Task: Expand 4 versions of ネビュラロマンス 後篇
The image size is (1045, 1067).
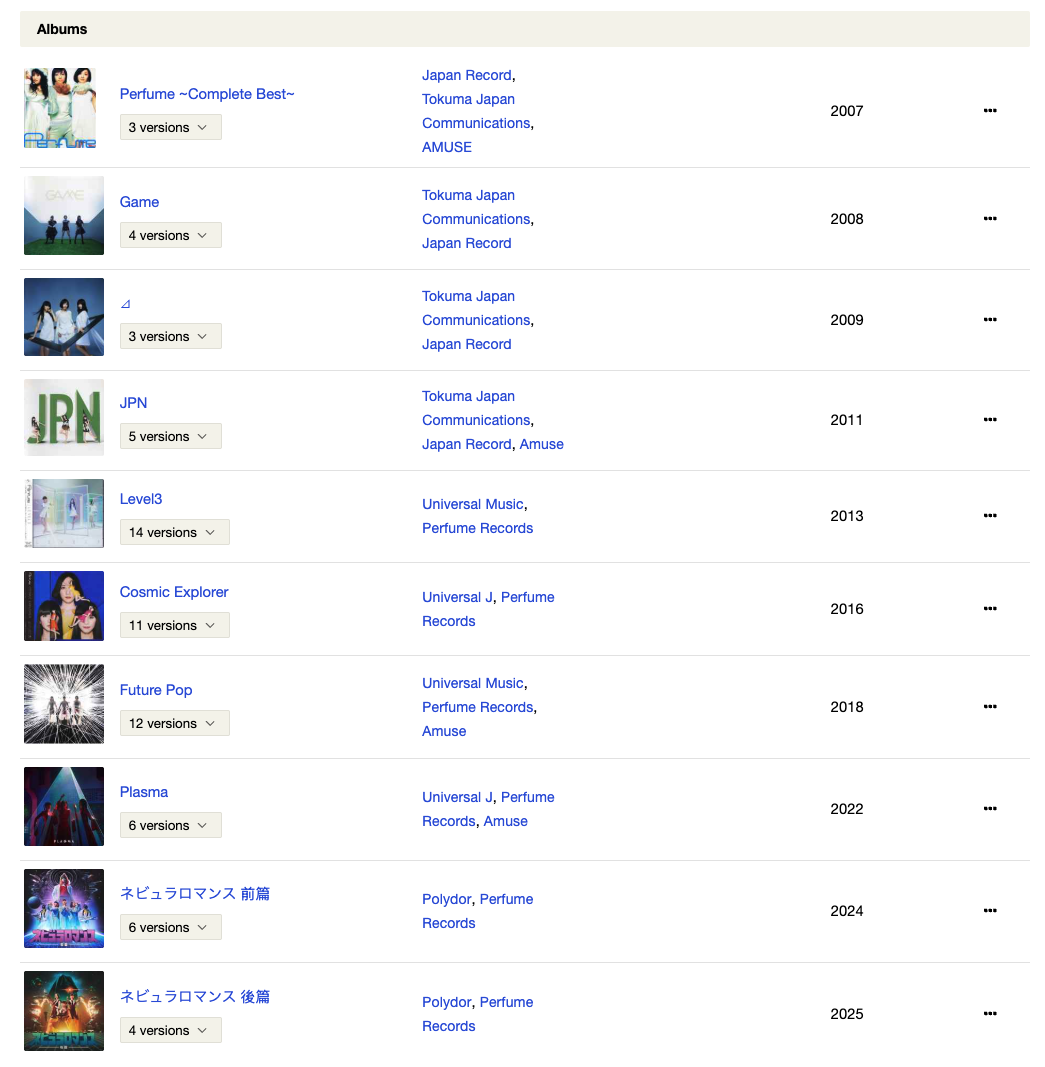Action: coord(171,1030)
